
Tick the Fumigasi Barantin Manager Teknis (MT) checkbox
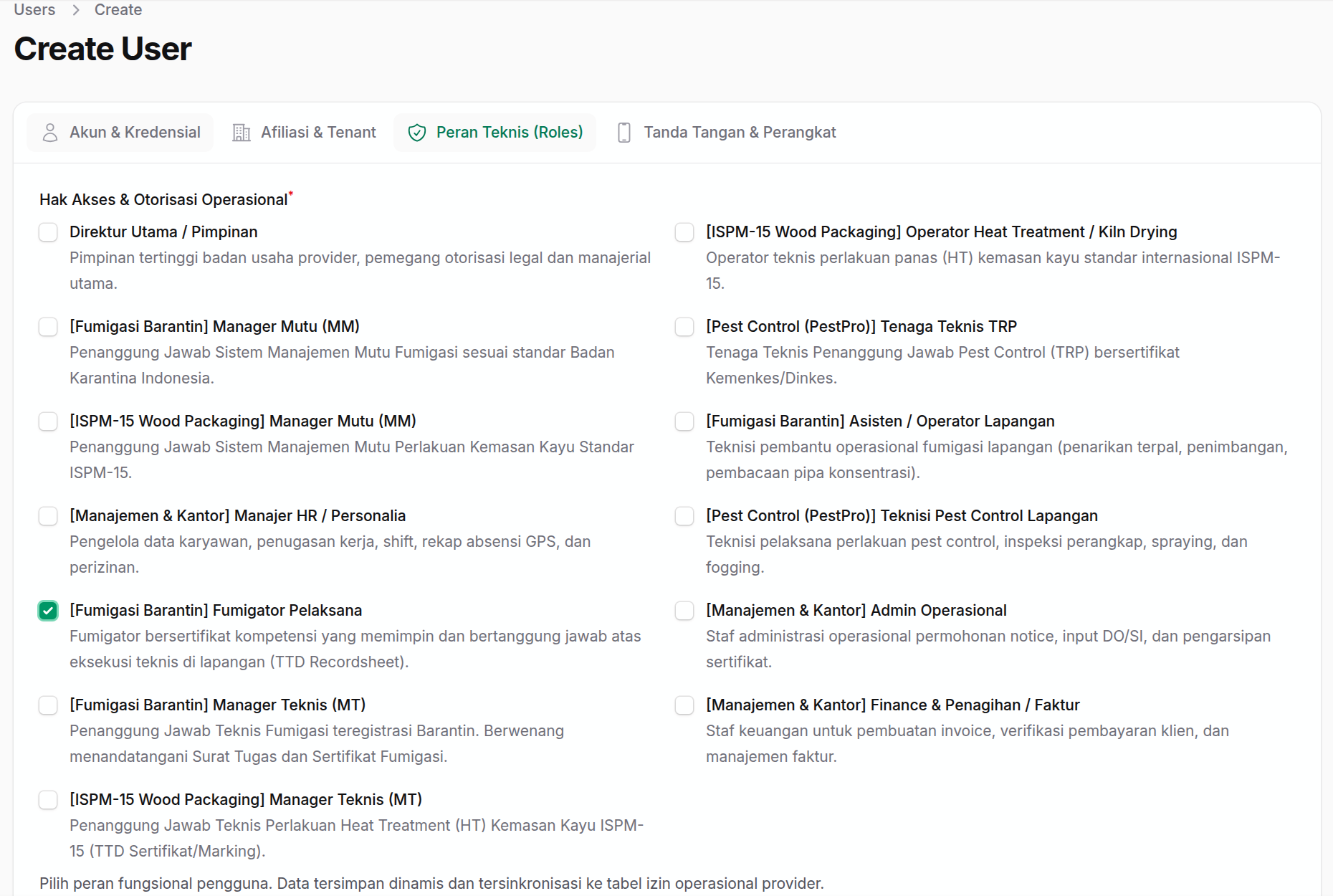(48, 705)
